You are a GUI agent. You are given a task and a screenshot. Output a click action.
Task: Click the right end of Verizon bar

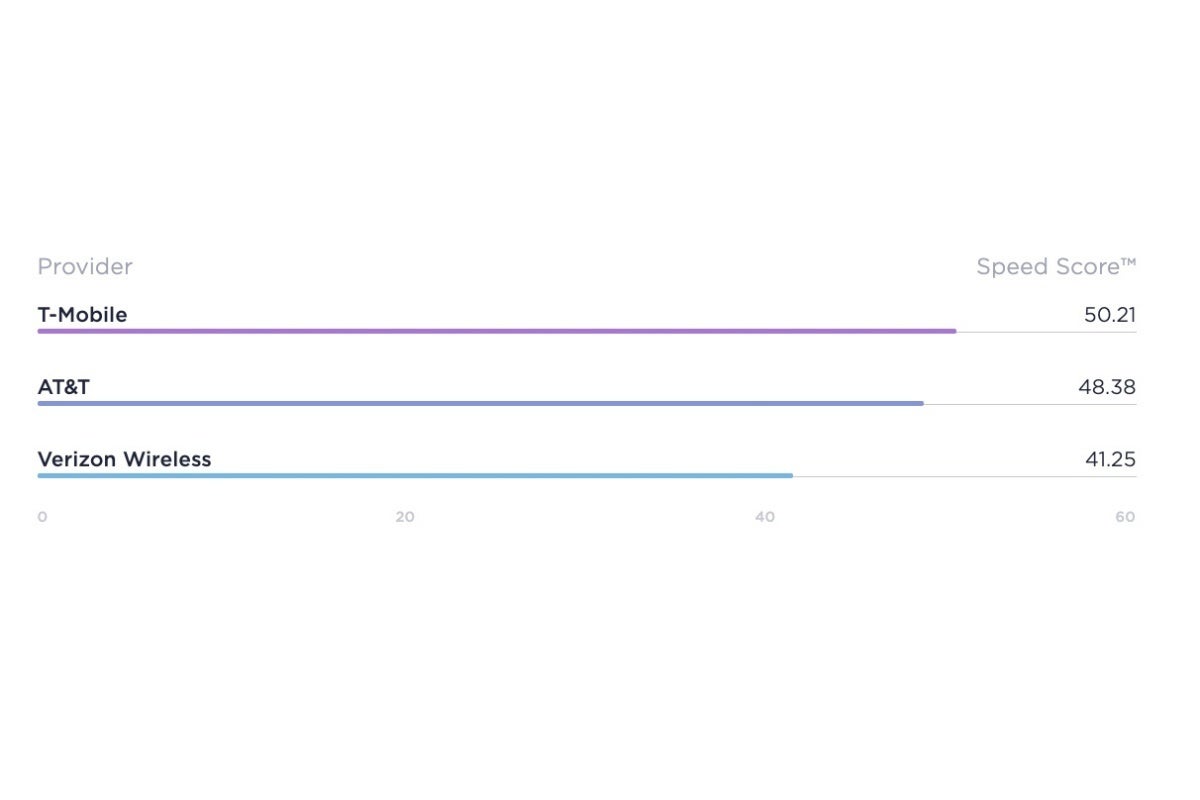click(790, 475)
